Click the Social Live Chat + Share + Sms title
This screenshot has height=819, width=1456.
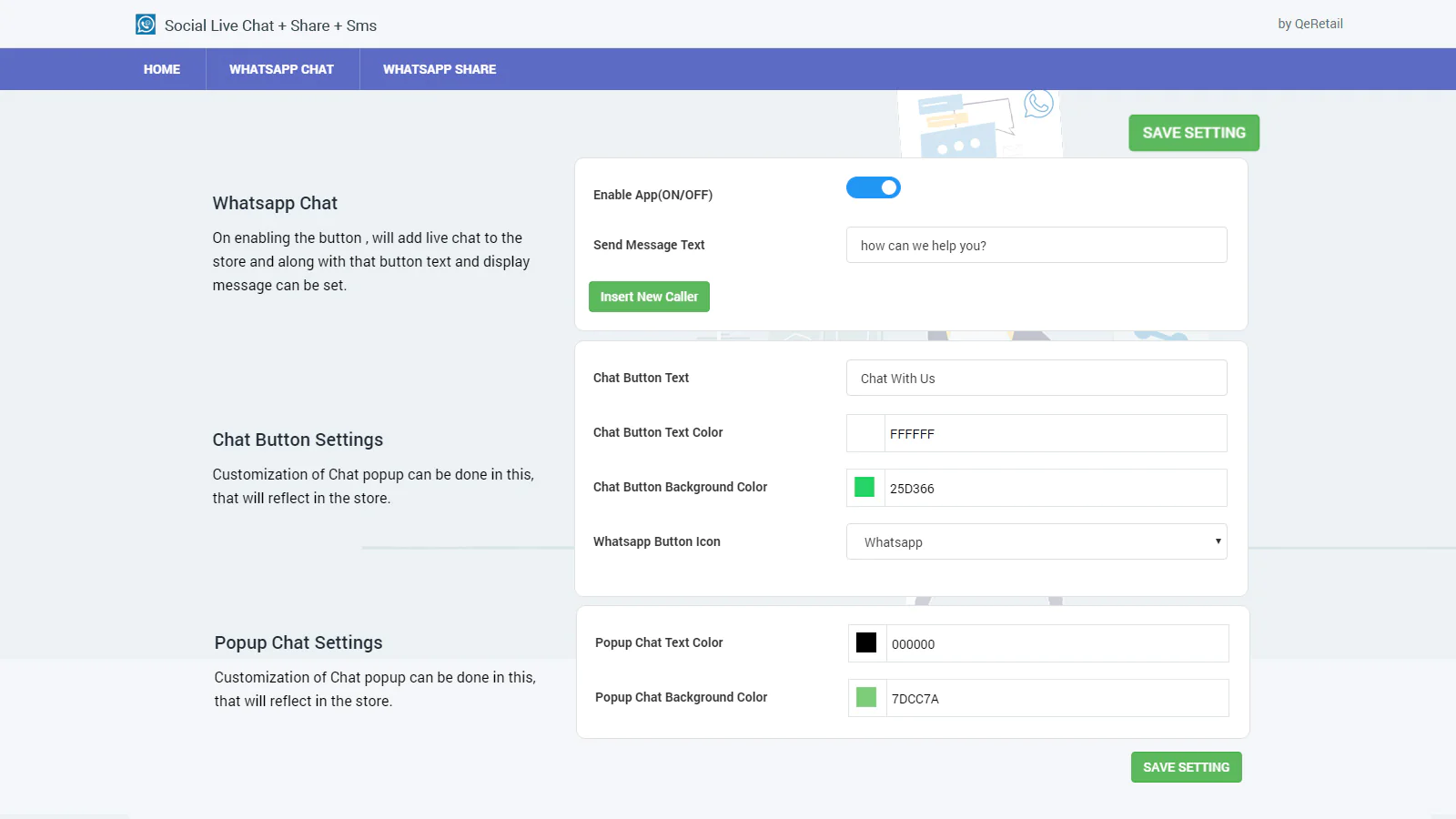[x=270, y=25]
